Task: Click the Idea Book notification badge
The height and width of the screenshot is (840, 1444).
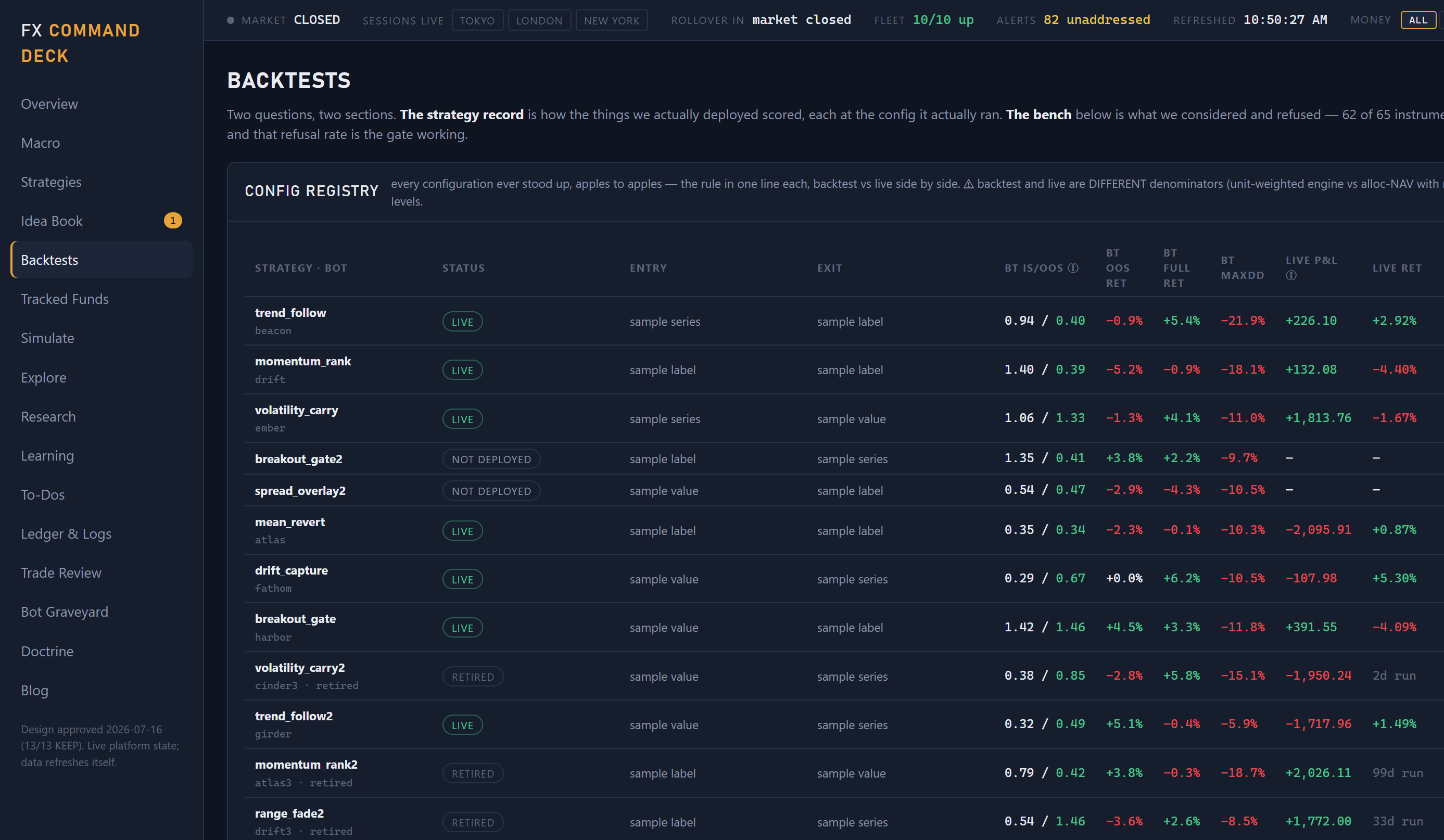Action: 172,221
